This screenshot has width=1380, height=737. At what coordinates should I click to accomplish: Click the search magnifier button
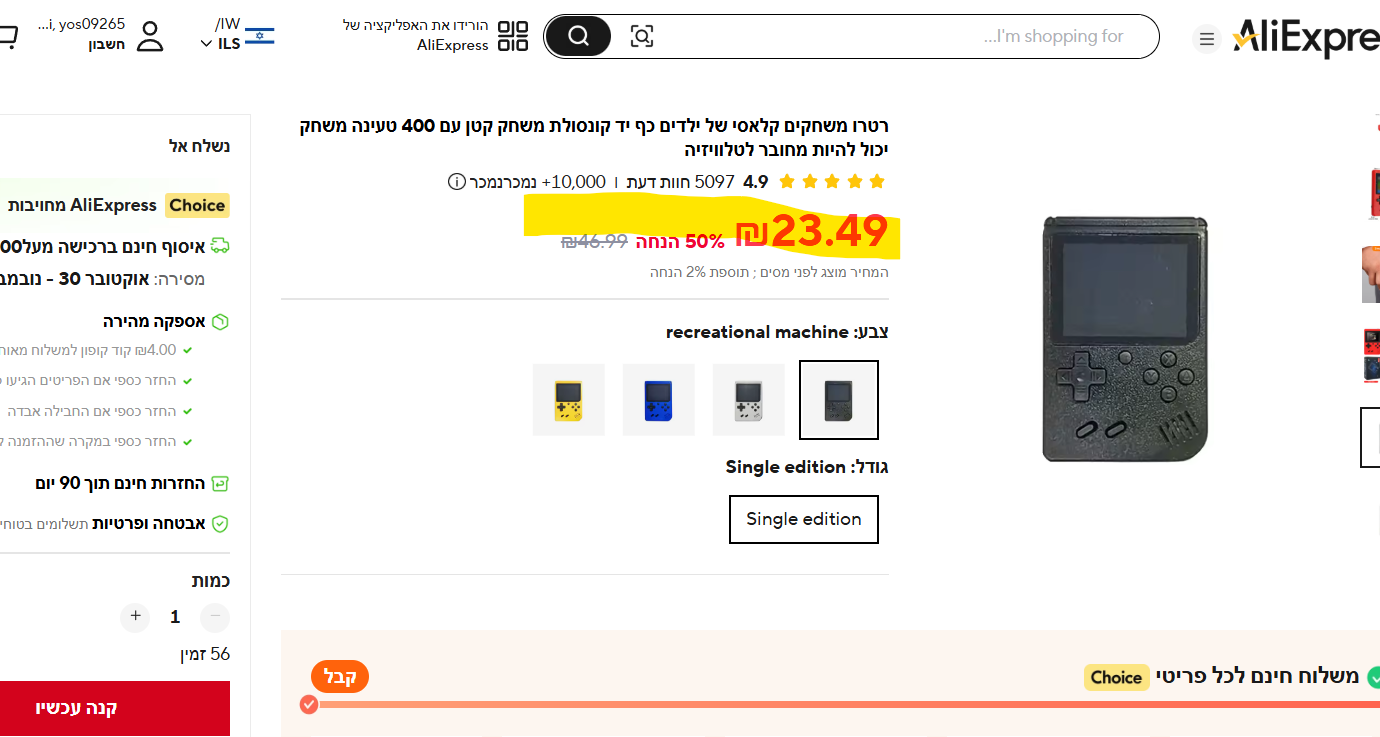coord(578,37)
